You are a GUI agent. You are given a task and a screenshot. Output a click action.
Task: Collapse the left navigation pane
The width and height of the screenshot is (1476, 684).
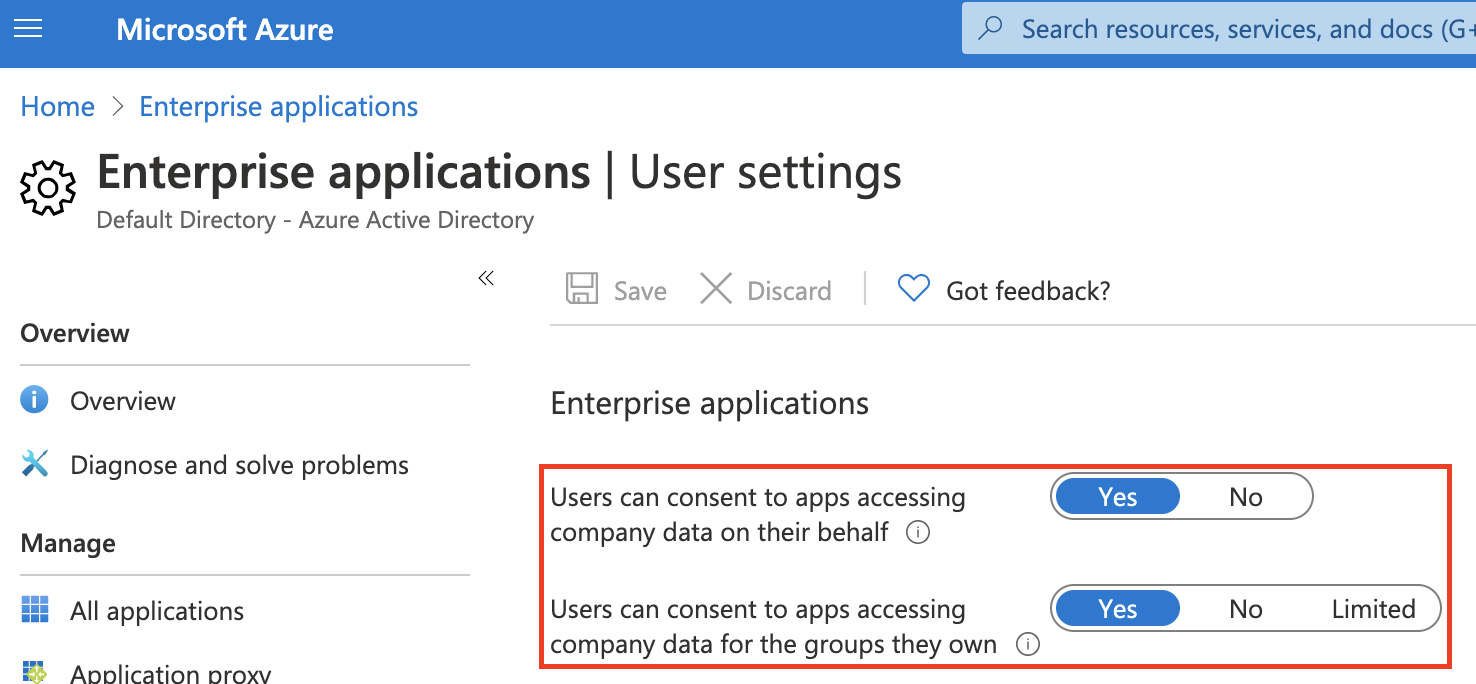(486, 278)
